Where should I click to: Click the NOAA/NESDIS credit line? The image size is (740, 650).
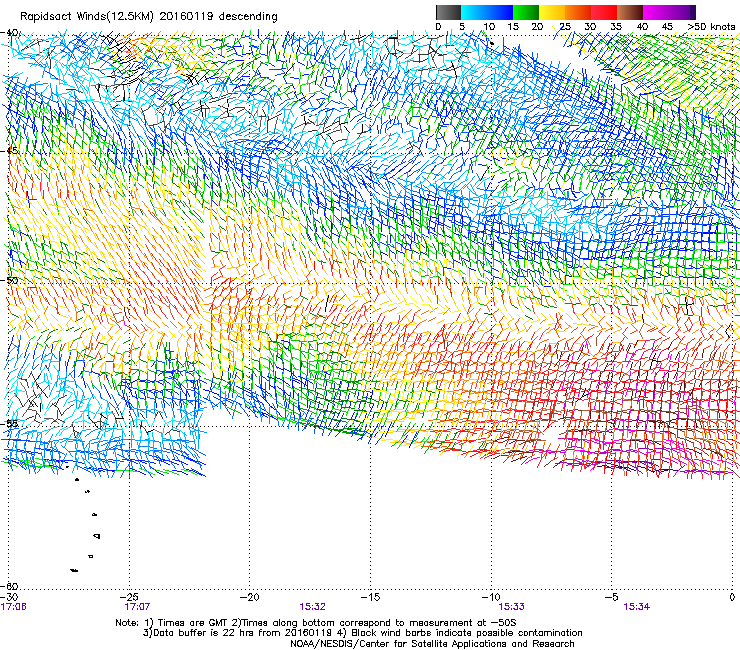(432, 644)
